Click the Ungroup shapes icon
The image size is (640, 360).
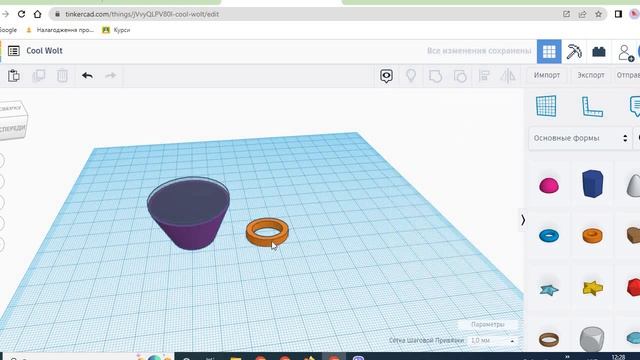460,76
